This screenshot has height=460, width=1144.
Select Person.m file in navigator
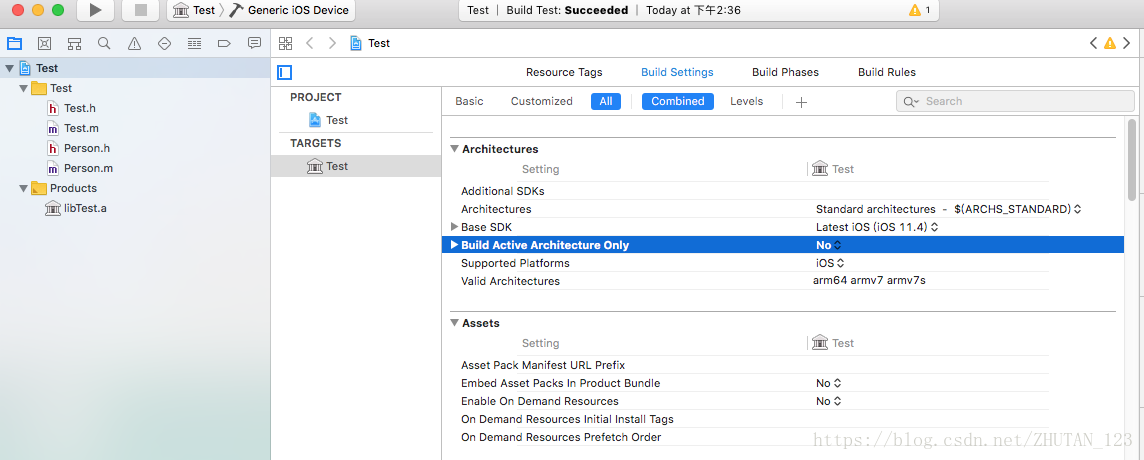pyautogui.click(x=80, y=169)
